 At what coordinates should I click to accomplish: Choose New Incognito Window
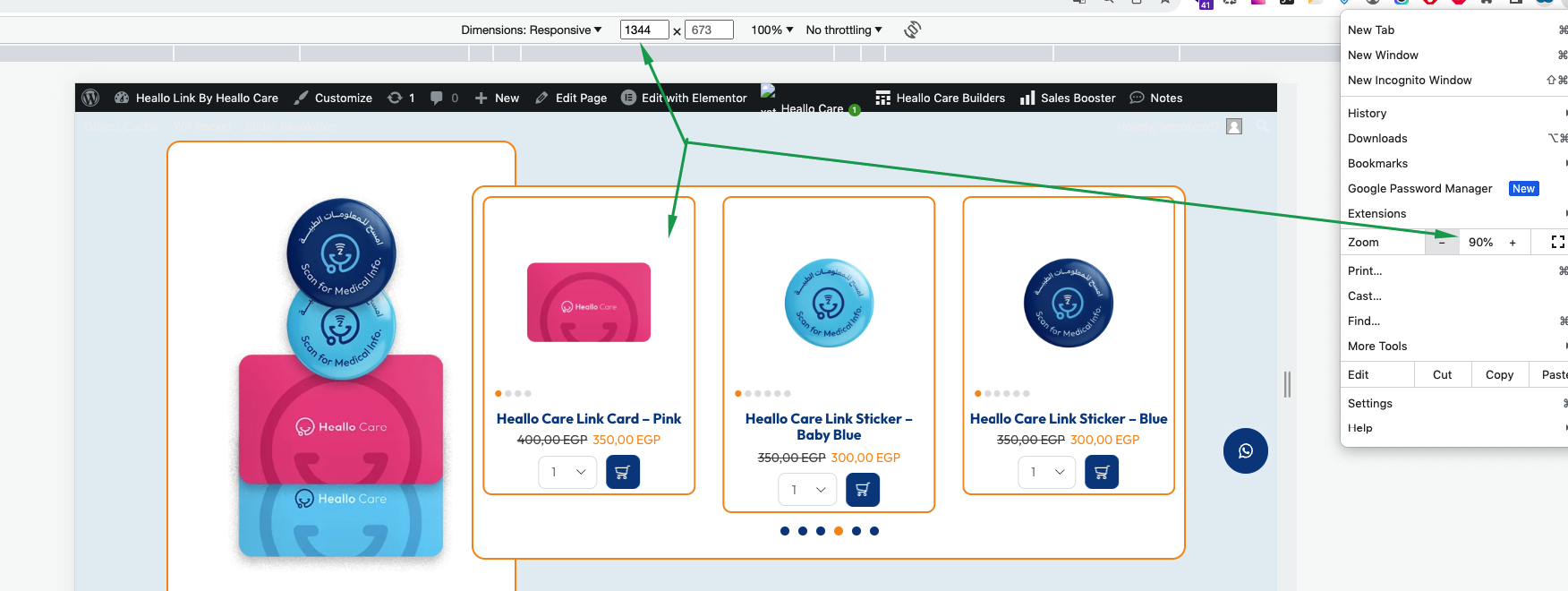click(1454, 80)
